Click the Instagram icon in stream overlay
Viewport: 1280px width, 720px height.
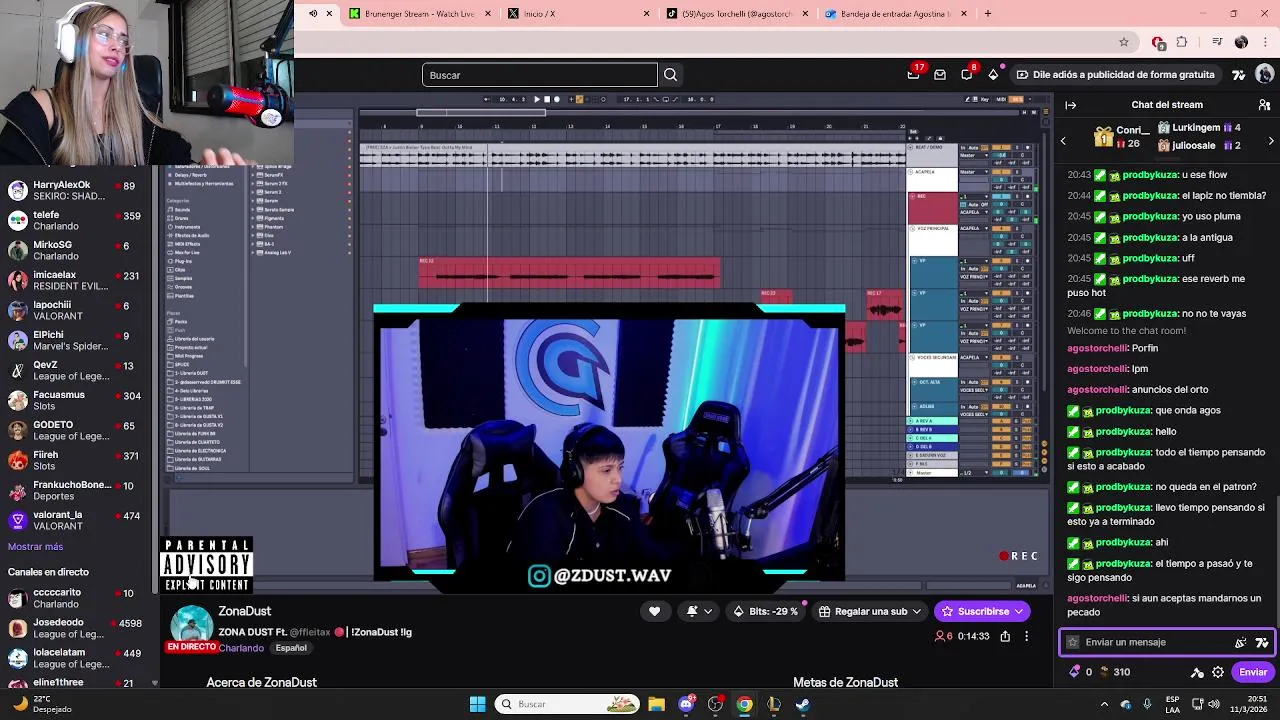click(x=539, y=575)
